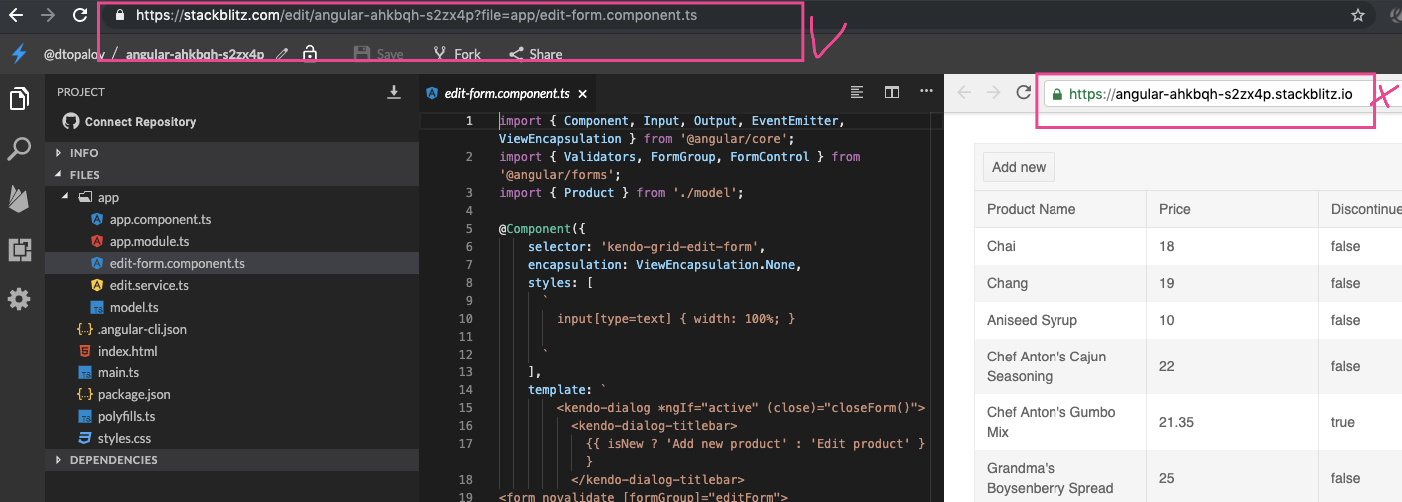Click the format document icon
The height and width of the screenshot is (502, 1402).
coord(857,92)
